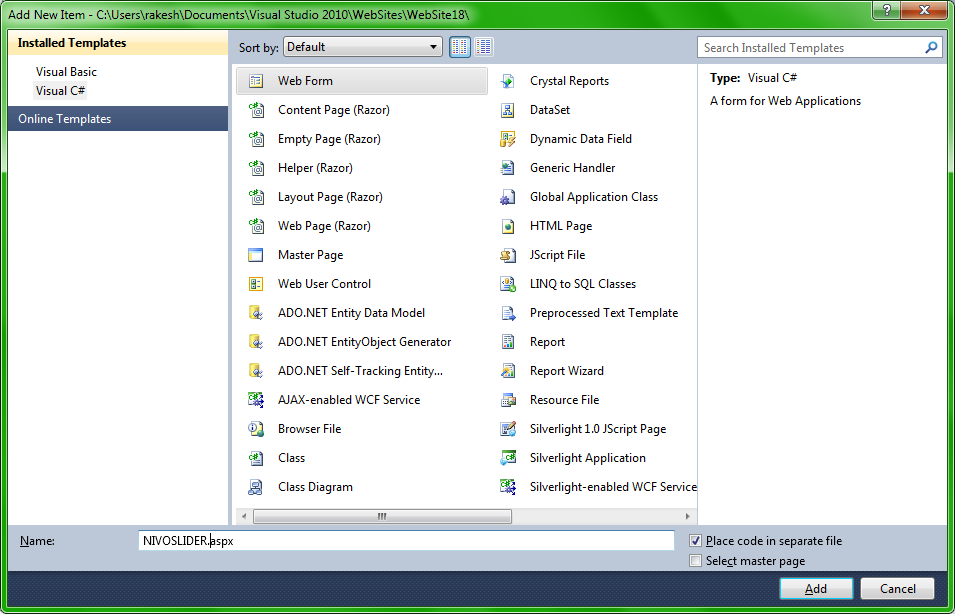Click the Browser File icon
The image size is (955, 614).
256,429
